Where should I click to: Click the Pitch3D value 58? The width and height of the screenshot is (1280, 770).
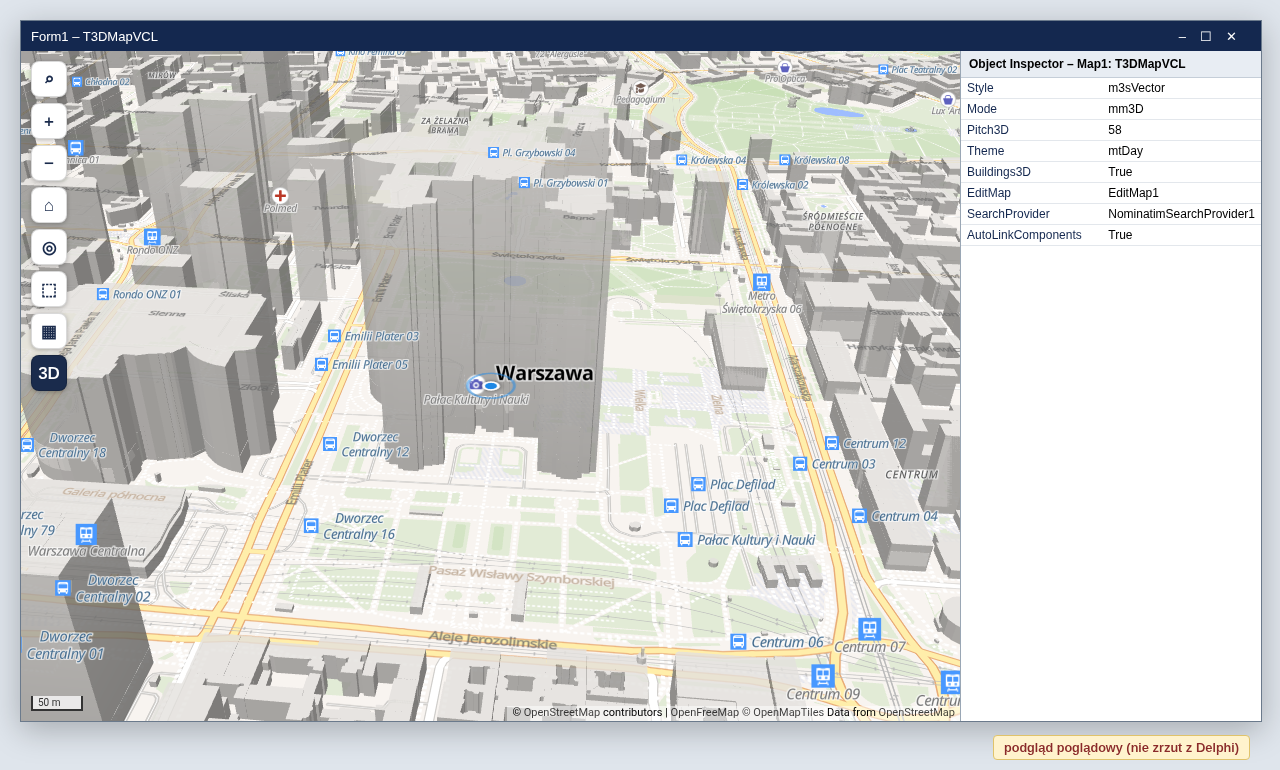1115,130
